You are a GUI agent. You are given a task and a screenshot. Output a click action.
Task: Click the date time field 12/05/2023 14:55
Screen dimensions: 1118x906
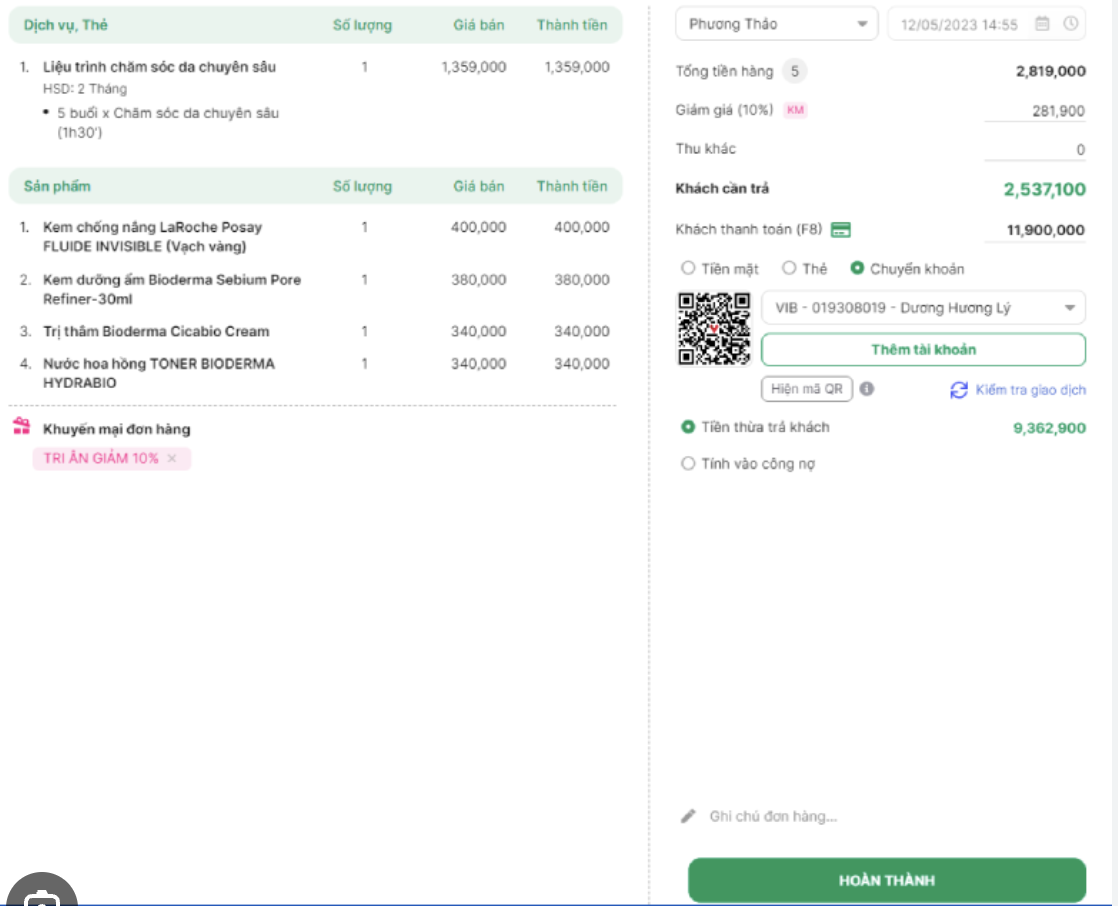[x=987, y=24]
